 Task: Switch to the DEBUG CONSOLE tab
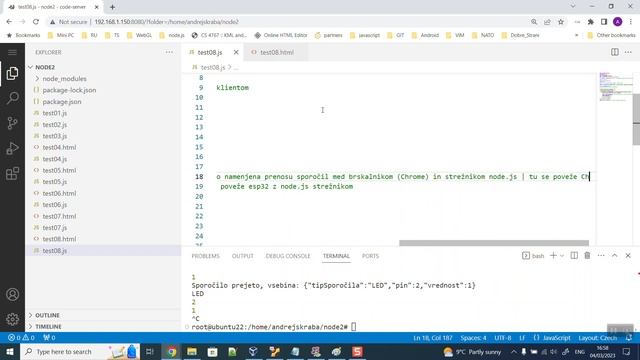(x=288, y=256)
